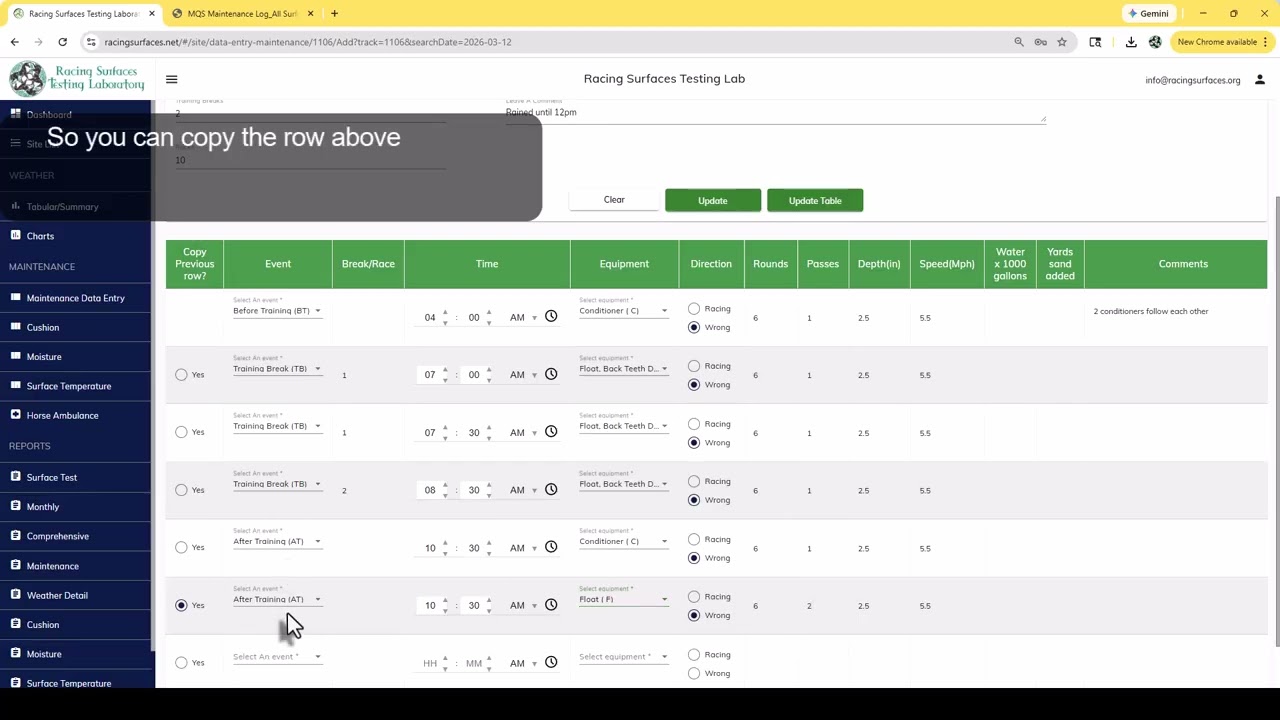
Task: Go back with browser back arrow
Action: coord(14,42)
